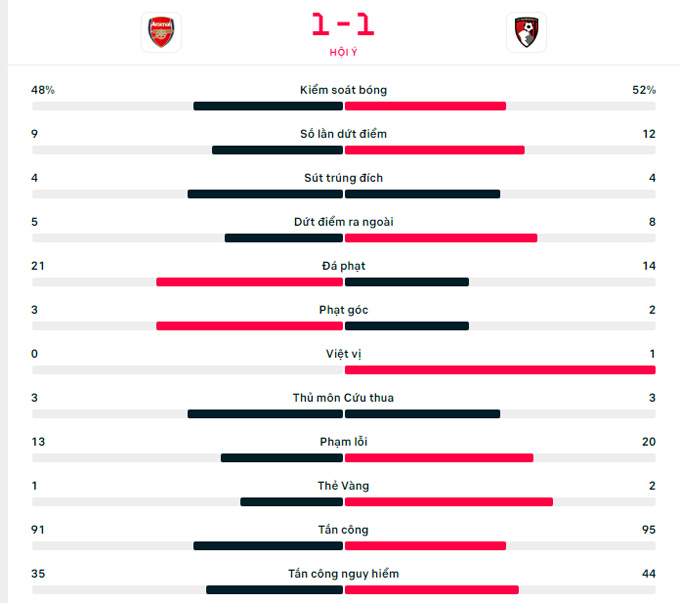Viewport: 680px width, 603px height.
Task: Select the Phạt góc stat label
Action: tap(343, 310)
